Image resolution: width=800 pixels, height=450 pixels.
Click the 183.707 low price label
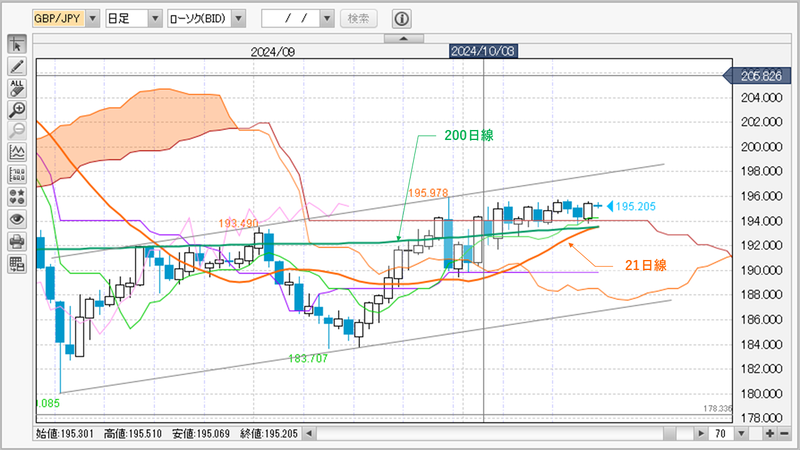click(x=308, y=359)
